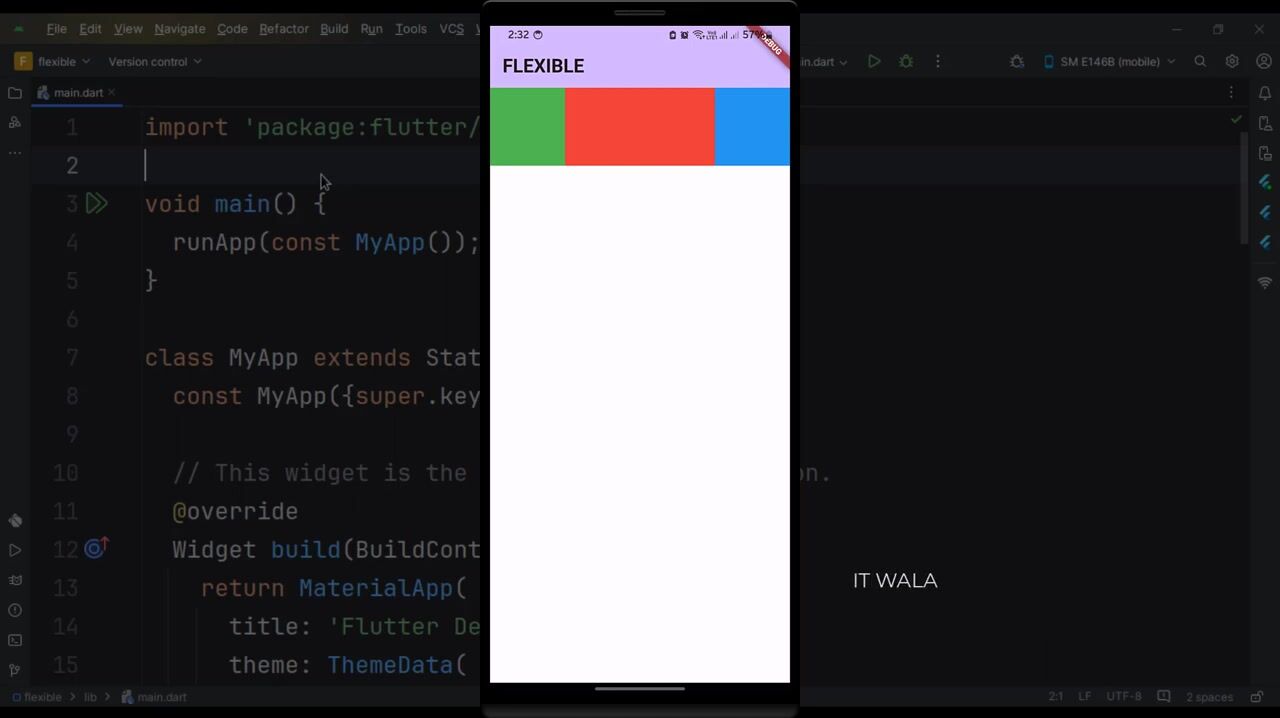The image size is (1280, 718).
Task: Open the Problems tool window icon
Action: tap(15, 610)
